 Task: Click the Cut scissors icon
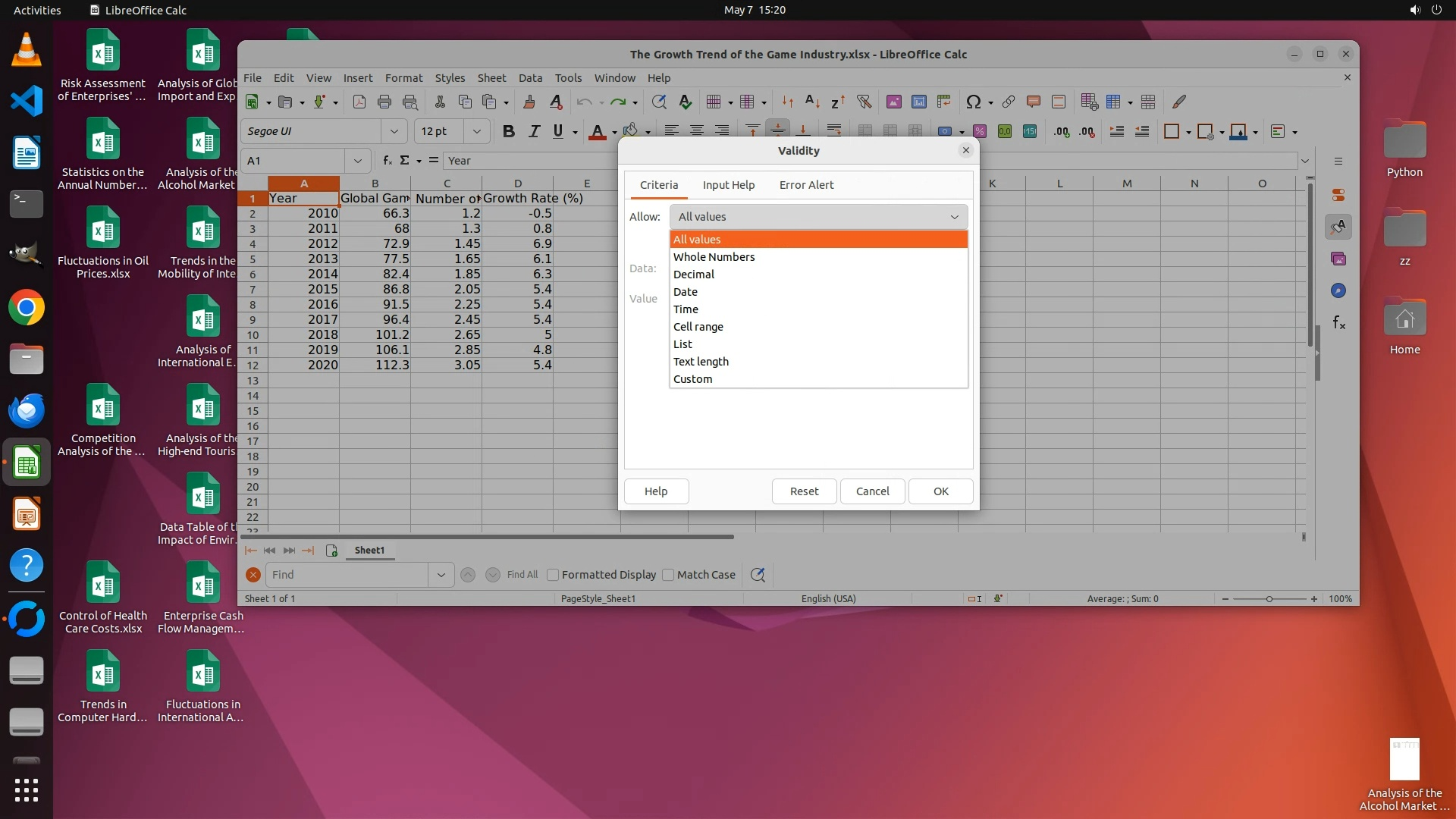point(440,102)
